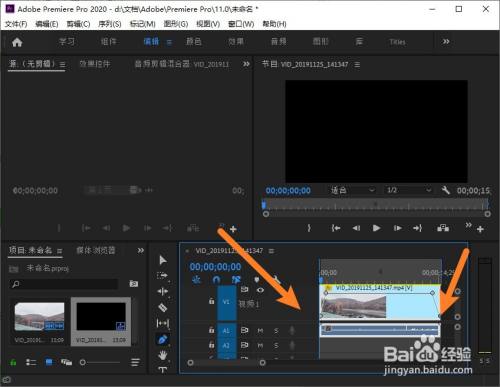
Task: Open playback resolution 1/2 dropdown
Action: coord(409,190)
